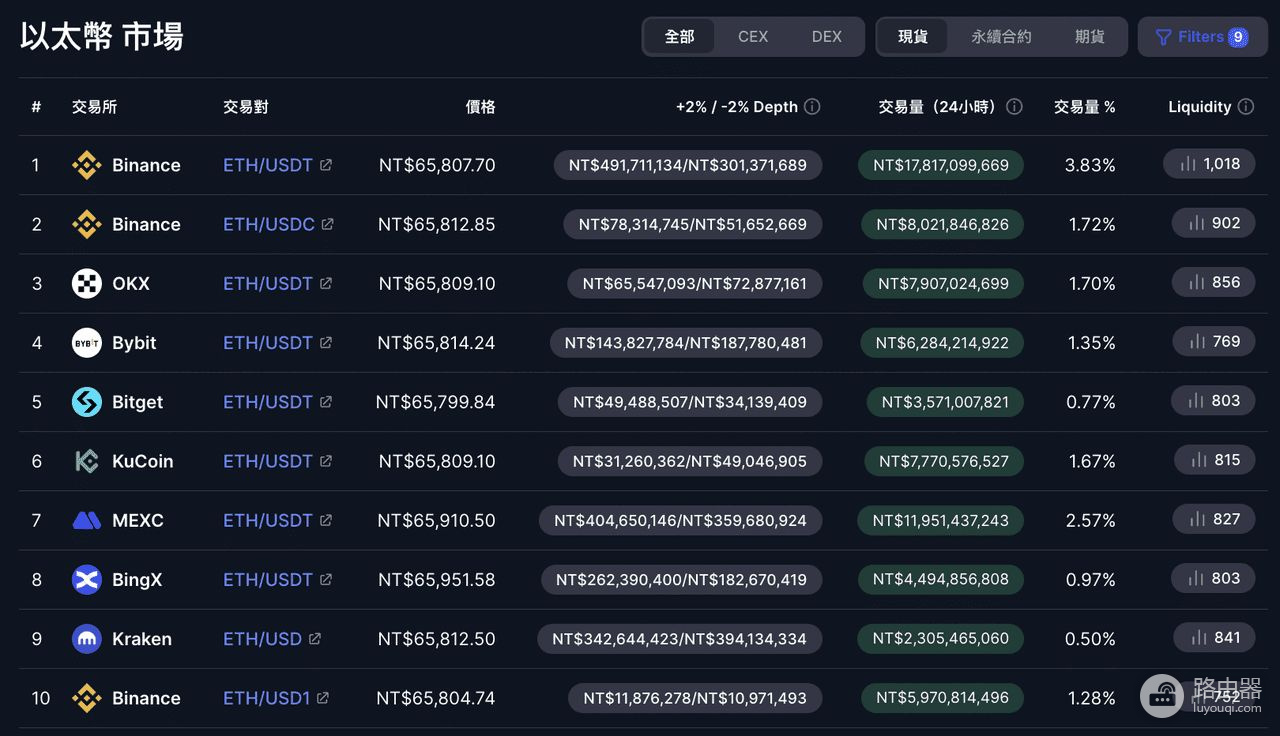The width and height of the screenshot is (1280, 736).
Task: Open external link icon beside OKX ETH/USDT
Action: 326,283
